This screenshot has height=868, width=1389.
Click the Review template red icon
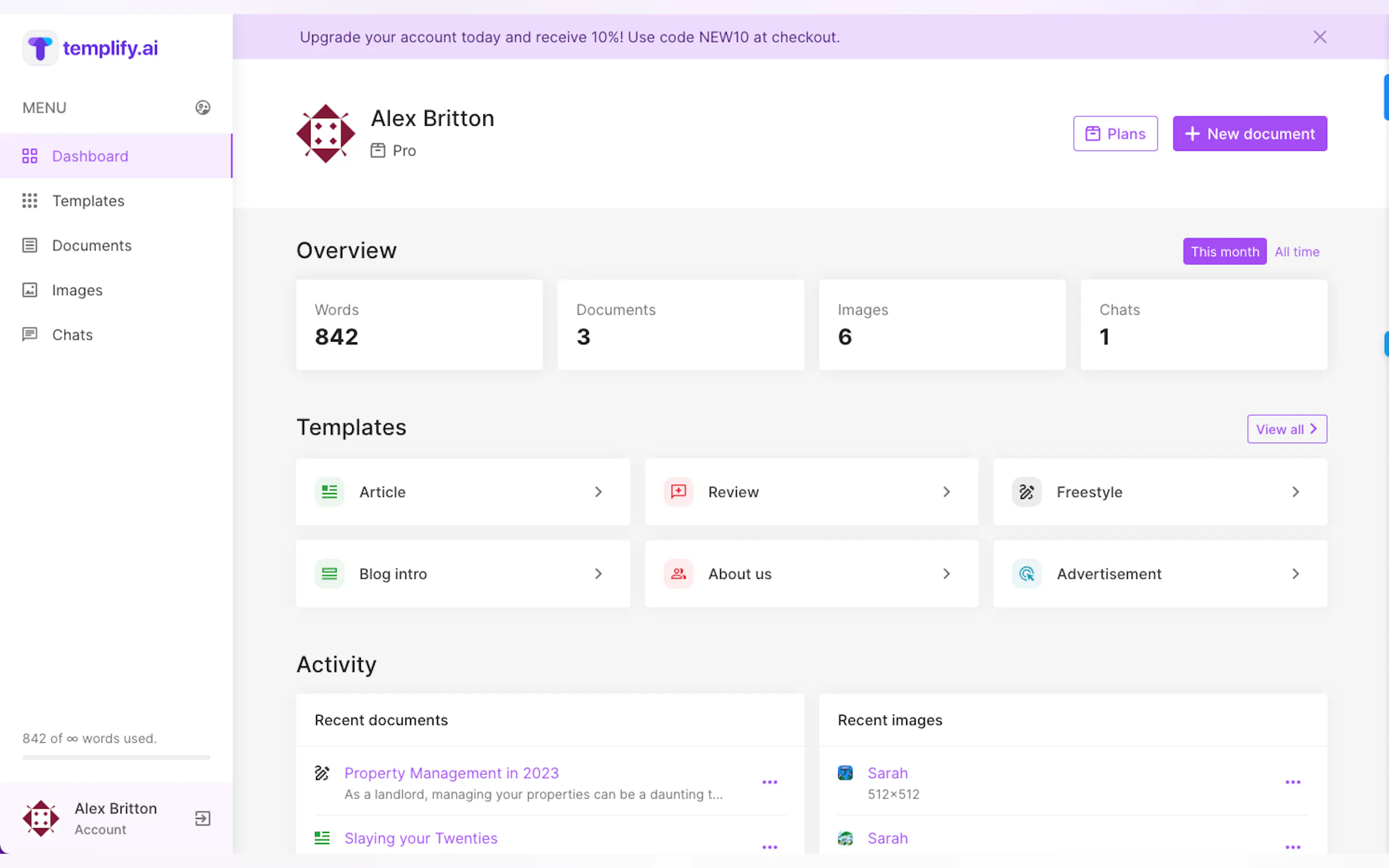tap(678, 492)
